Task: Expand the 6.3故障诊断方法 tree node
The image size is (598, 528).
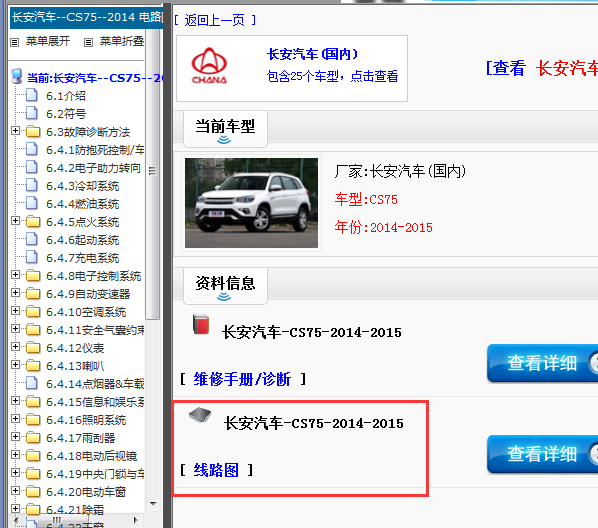Action: (x=15, y=131)
